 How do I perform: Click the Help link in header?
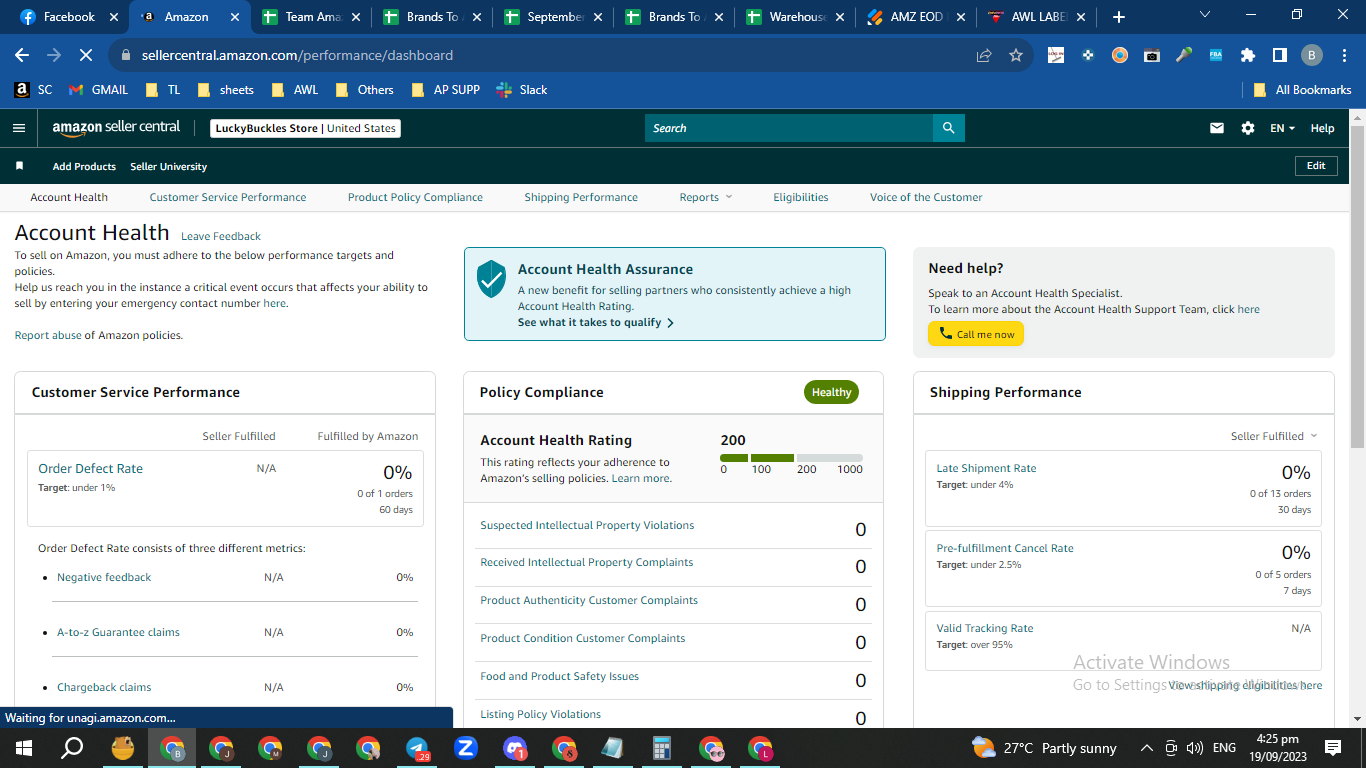(x=1322, y=128)
